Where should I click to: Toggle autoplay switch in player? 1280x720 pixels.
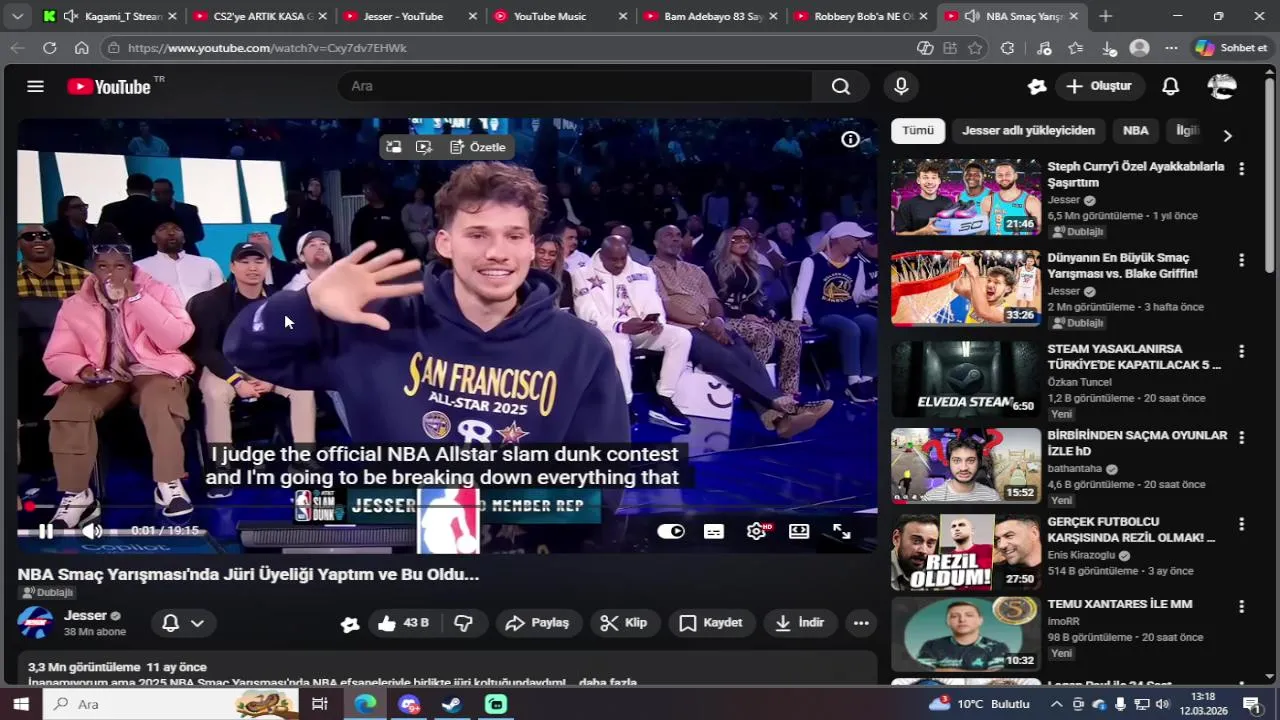pos(671,531)
